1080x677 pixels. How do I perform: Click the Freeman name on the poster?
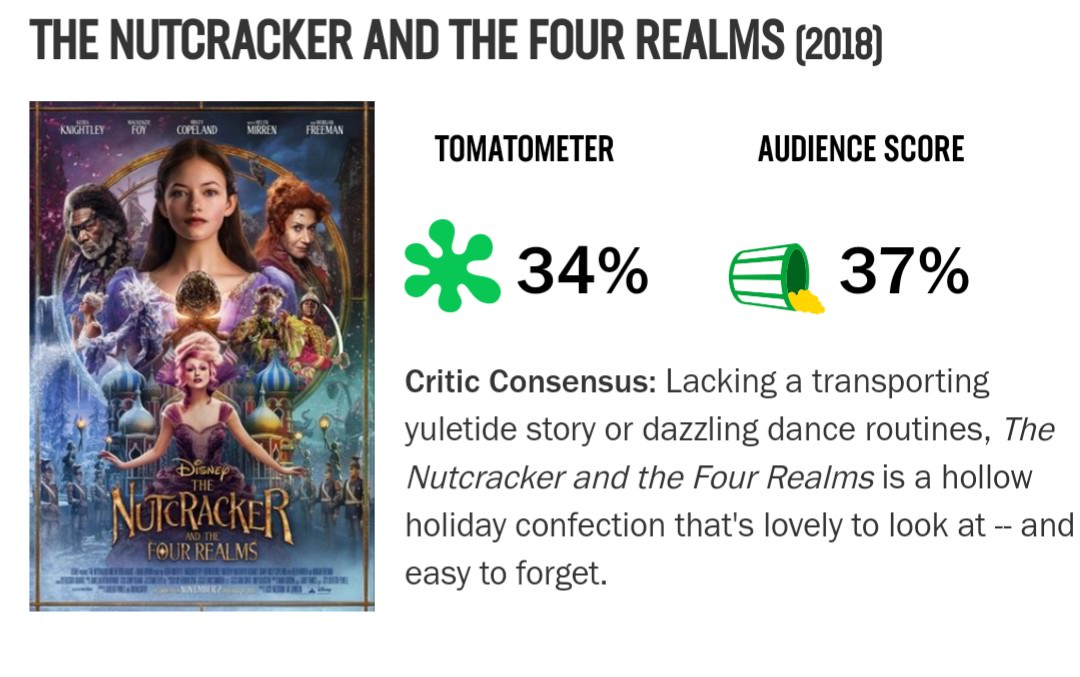click(324, 128)
